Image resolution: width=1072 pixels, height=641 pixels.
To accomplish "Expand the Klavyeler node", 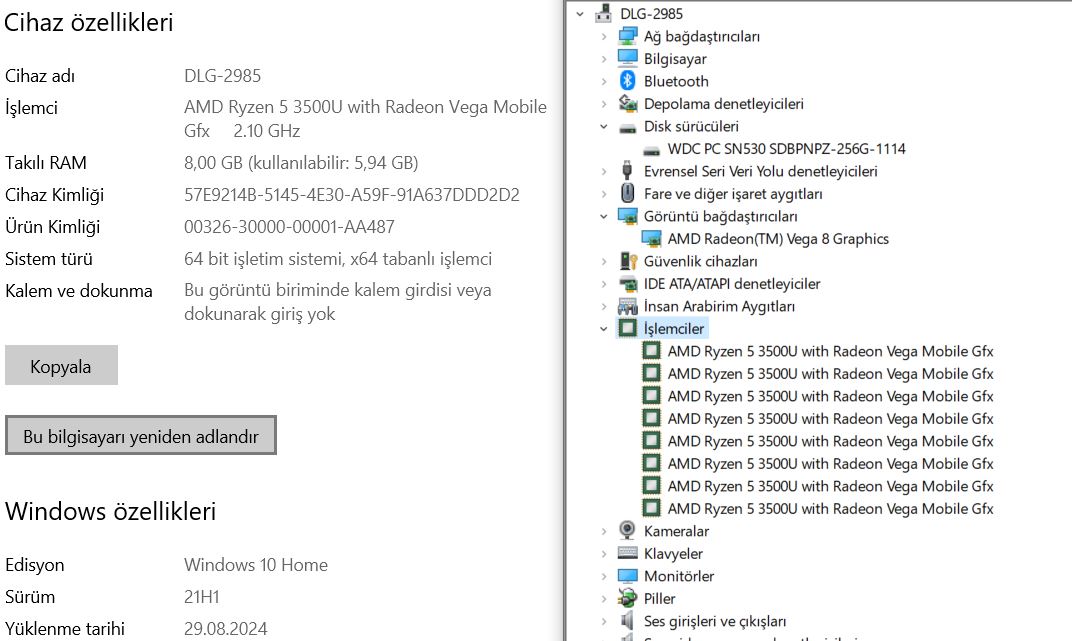I will pyautogui.click(x=604, y=554).
